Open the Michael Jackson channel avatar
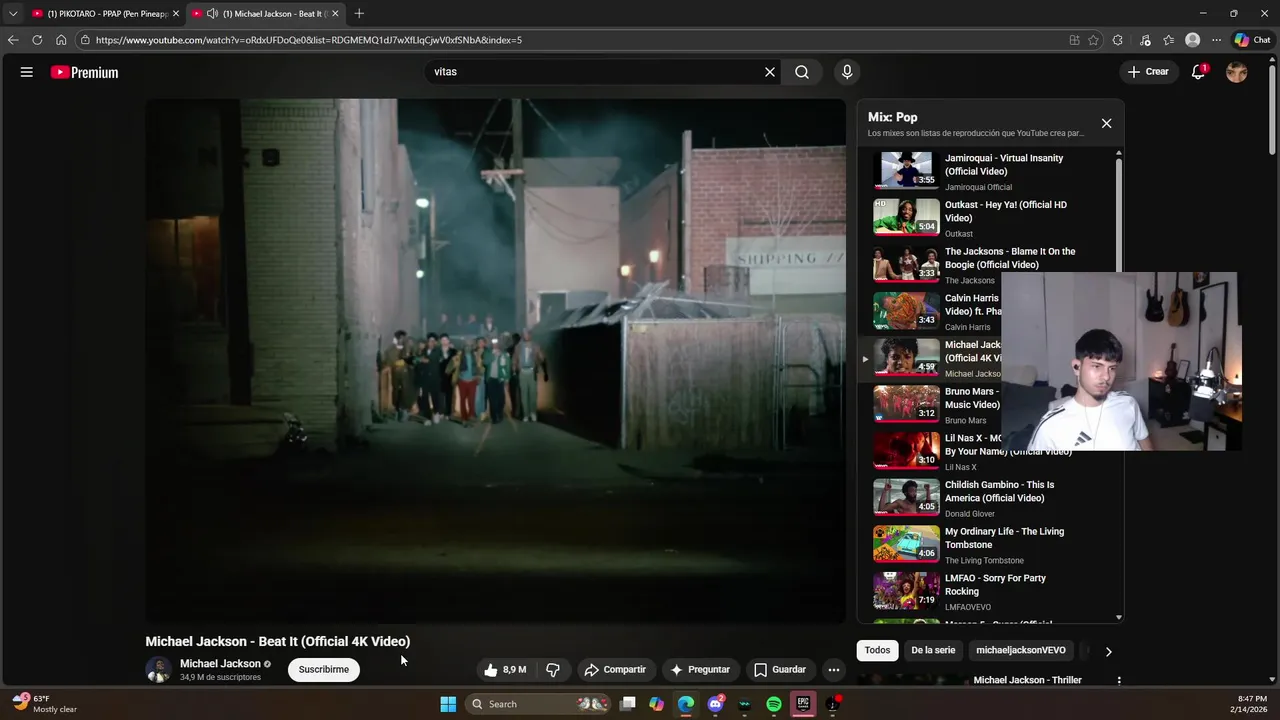The width and height of the screenshot is (1280, 720). pos(159,669)
